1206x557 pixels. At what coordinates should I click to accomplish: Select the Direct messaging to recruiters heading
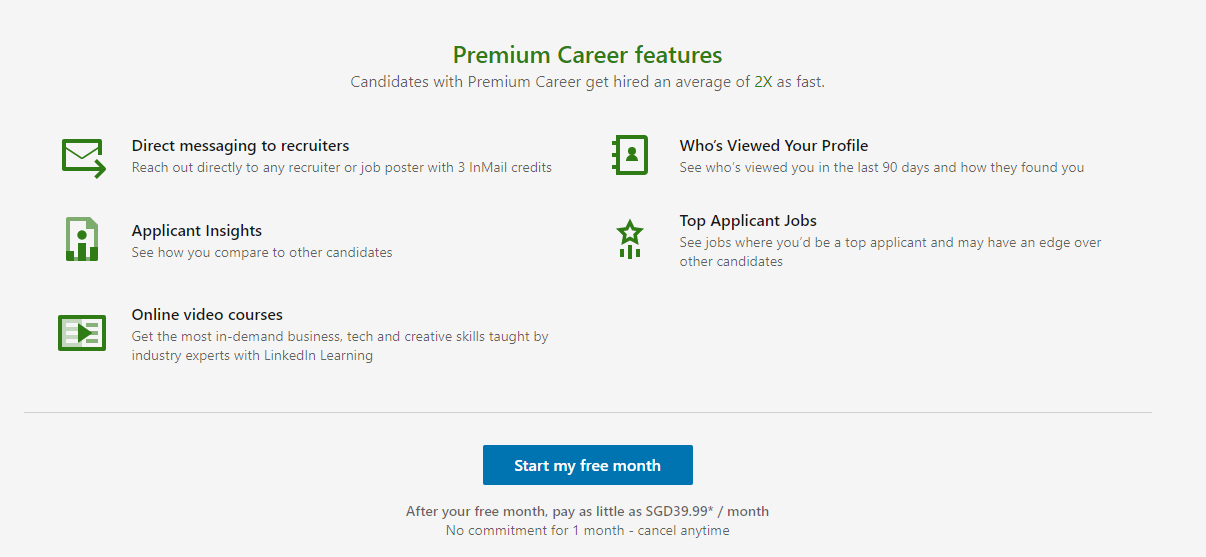(x=240, y=146)
